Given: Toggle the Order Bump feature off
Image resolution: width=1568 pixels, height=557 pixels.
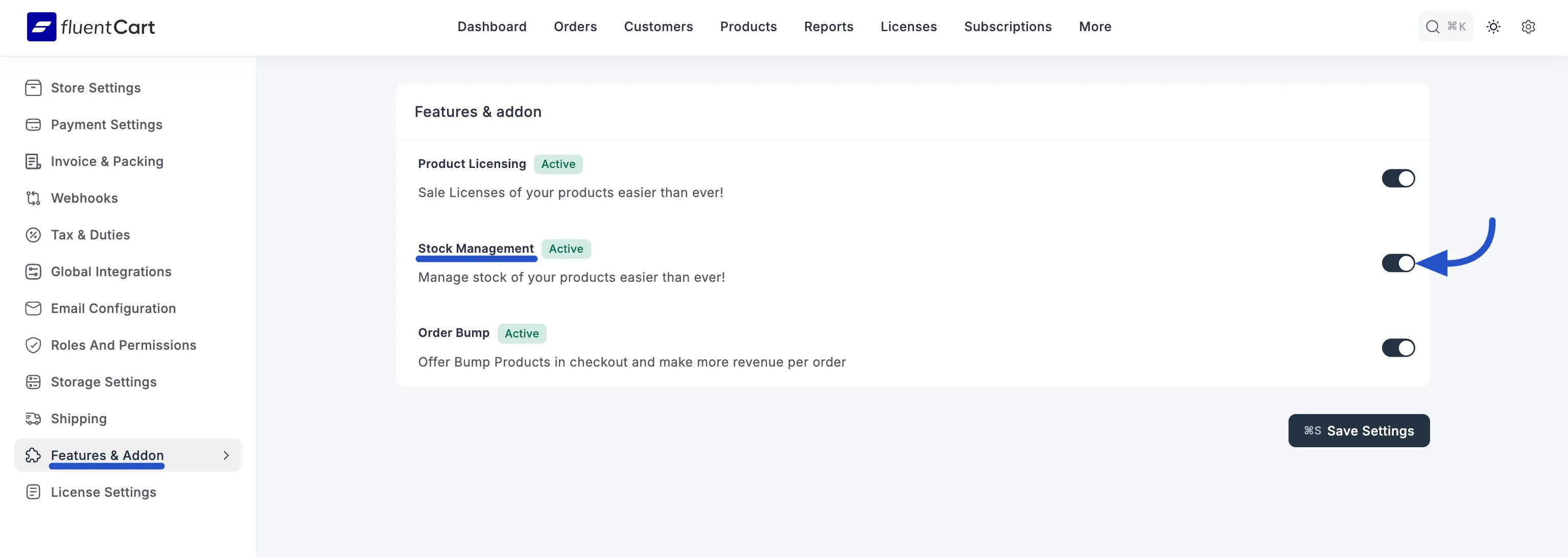Looking at the screenshot, I should (1398, 348).
